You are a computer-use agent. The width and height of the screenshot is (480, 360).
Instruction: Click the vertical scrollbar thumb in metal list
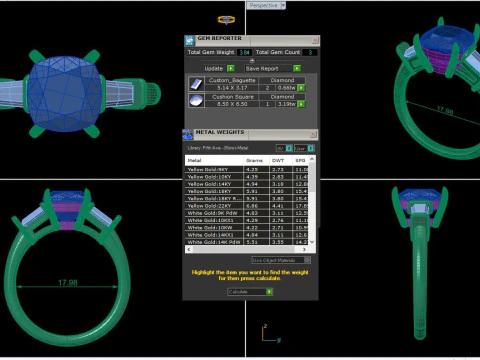[x=312, y=177]
